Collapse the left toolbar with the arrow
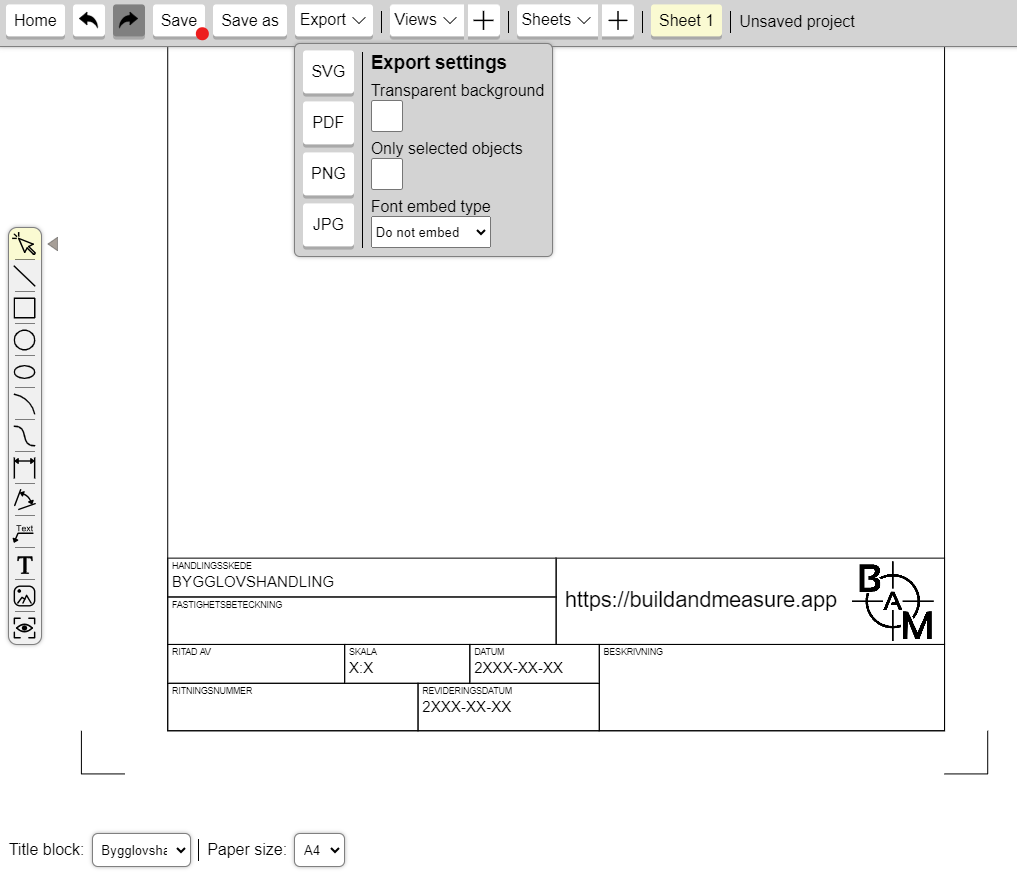Screen dimensions: 1017x872 click(x=52, y=242)
